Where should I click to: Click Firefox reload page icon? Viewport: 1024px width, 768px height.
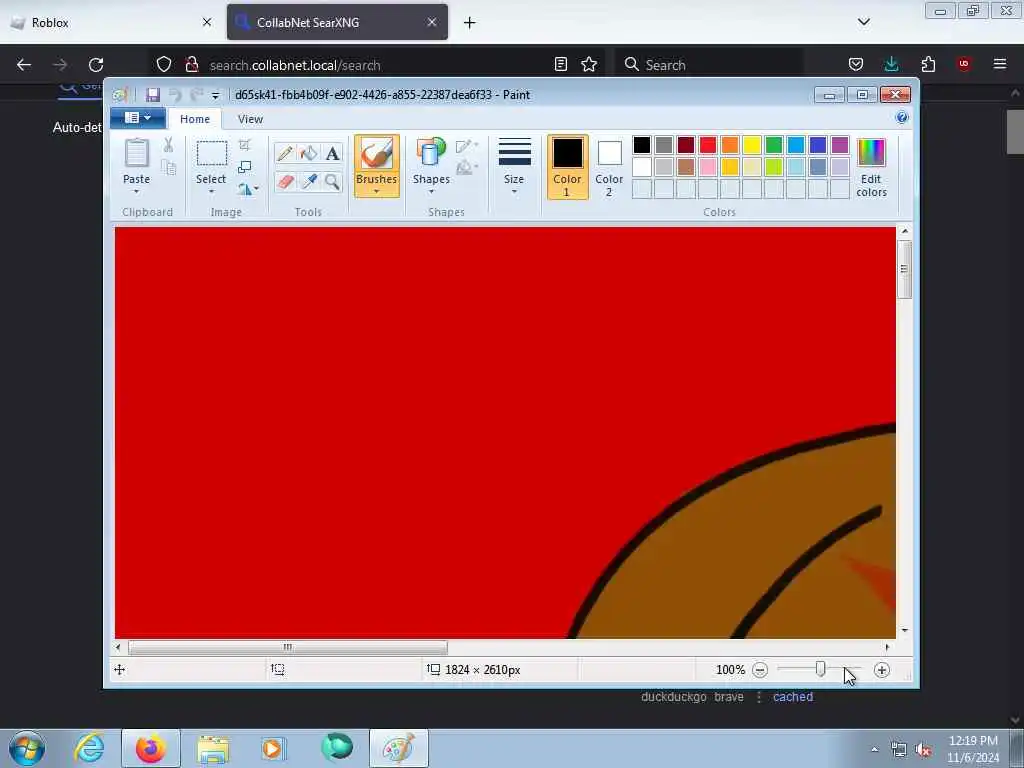pyautogui.click(x=96, y=65)
